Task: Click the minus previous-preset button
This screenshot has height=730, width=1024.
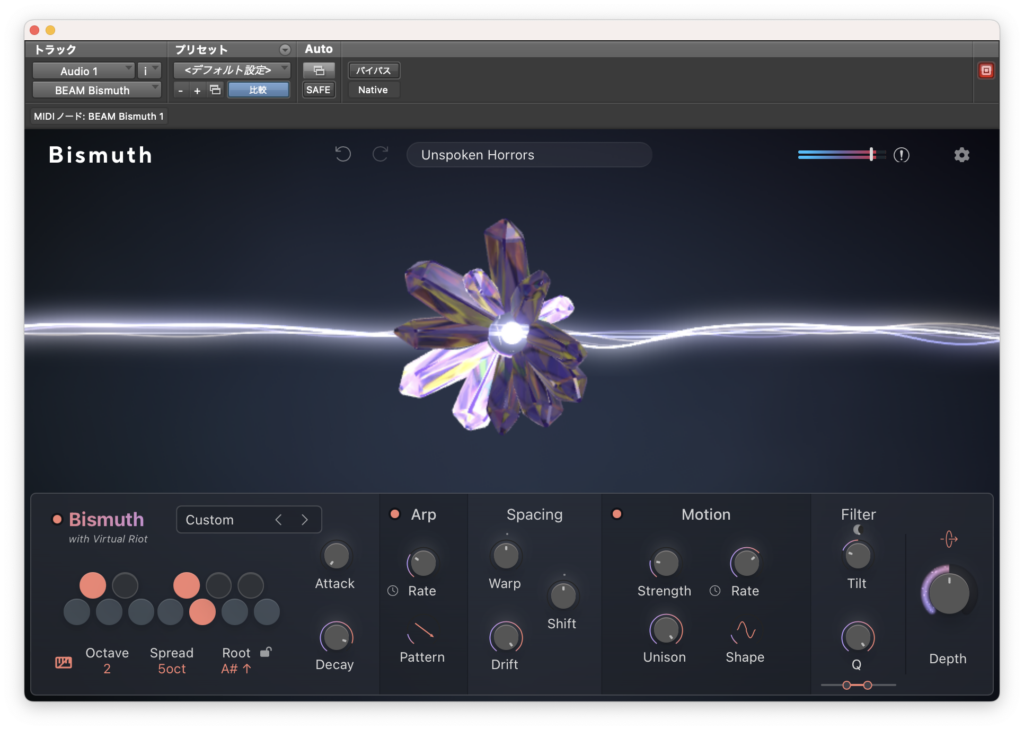Action: (x=181, y=90)
